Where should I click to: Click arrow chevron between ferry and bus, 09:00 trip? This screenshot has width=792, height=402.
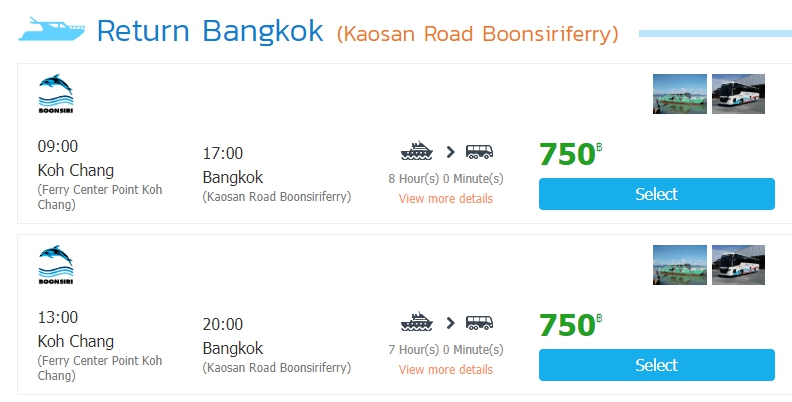tap(450, 152)
